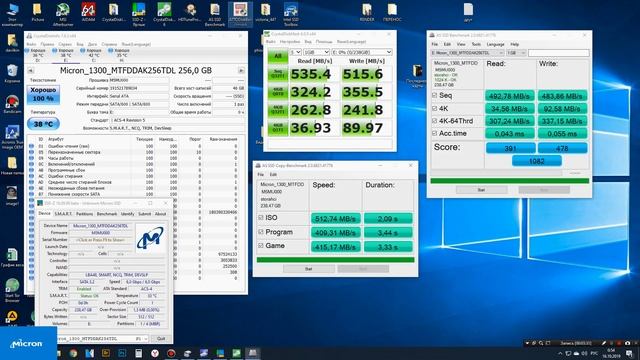The width and height of the screenshot is (640, 360).
Task: Toggle the ISO checkbox in Copy-Benchmark window
Action: [x=261, y=218]
